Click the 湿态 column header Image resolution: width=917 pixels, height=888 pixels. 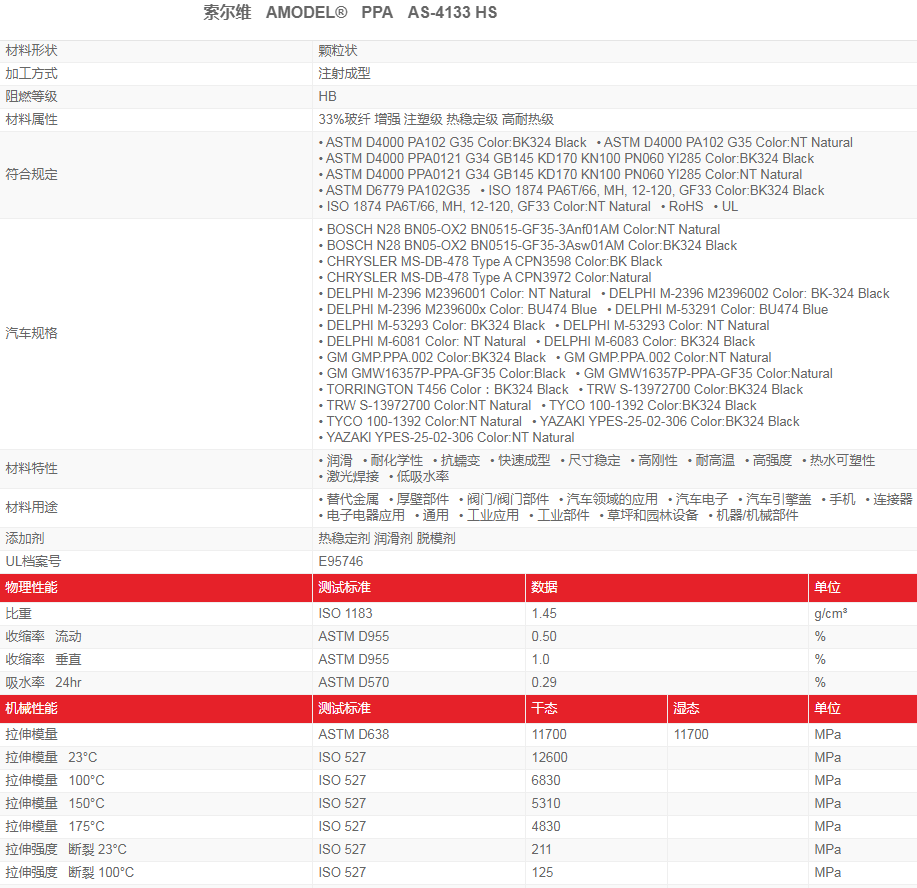686,708
